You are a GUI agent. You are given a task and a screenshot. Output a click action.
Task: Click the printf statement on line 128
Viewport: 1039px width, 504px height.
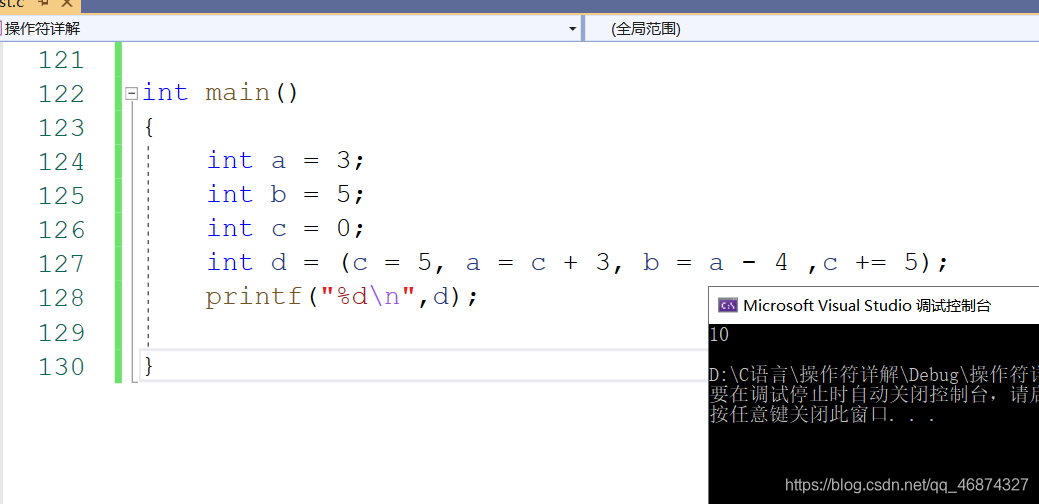click(x=341, y=298)
